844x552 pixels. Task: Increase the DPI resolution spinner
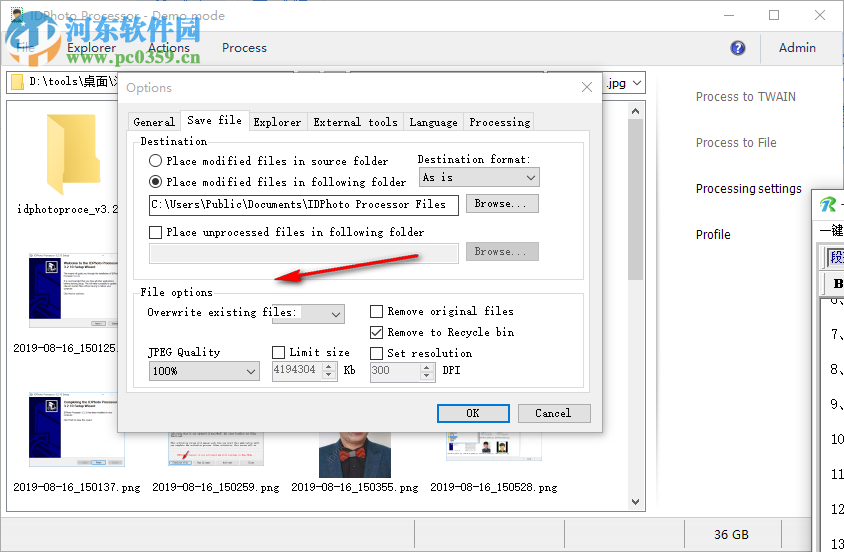[x=427, y=367]
